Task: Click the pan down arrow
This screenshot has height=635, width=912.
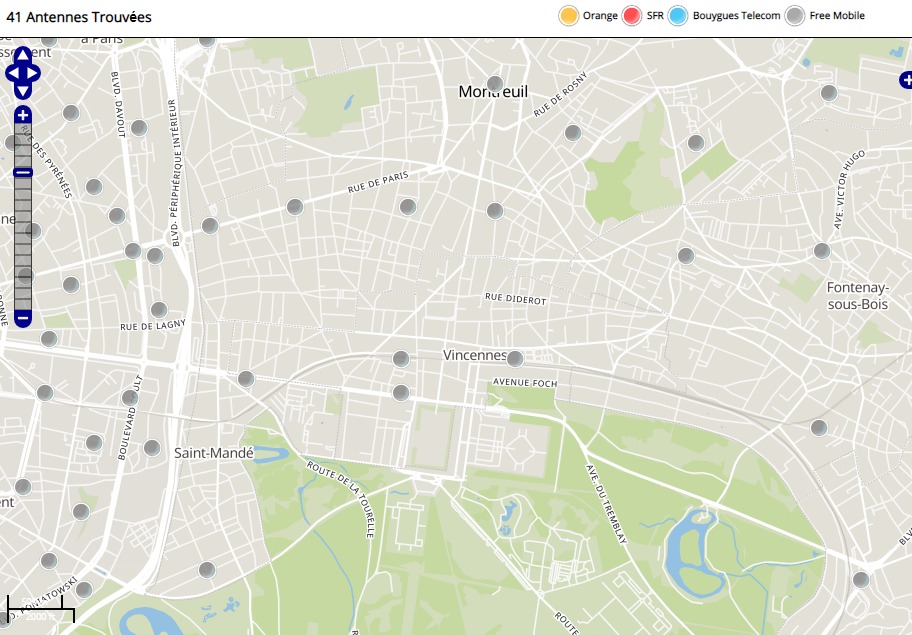Action: click(x=23, y=91)
